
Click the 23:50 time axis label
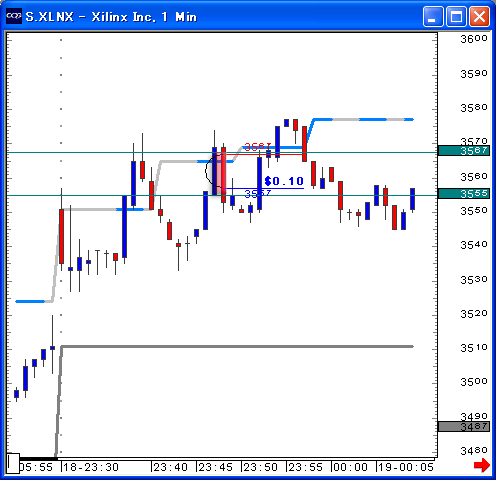coord(260,467)
